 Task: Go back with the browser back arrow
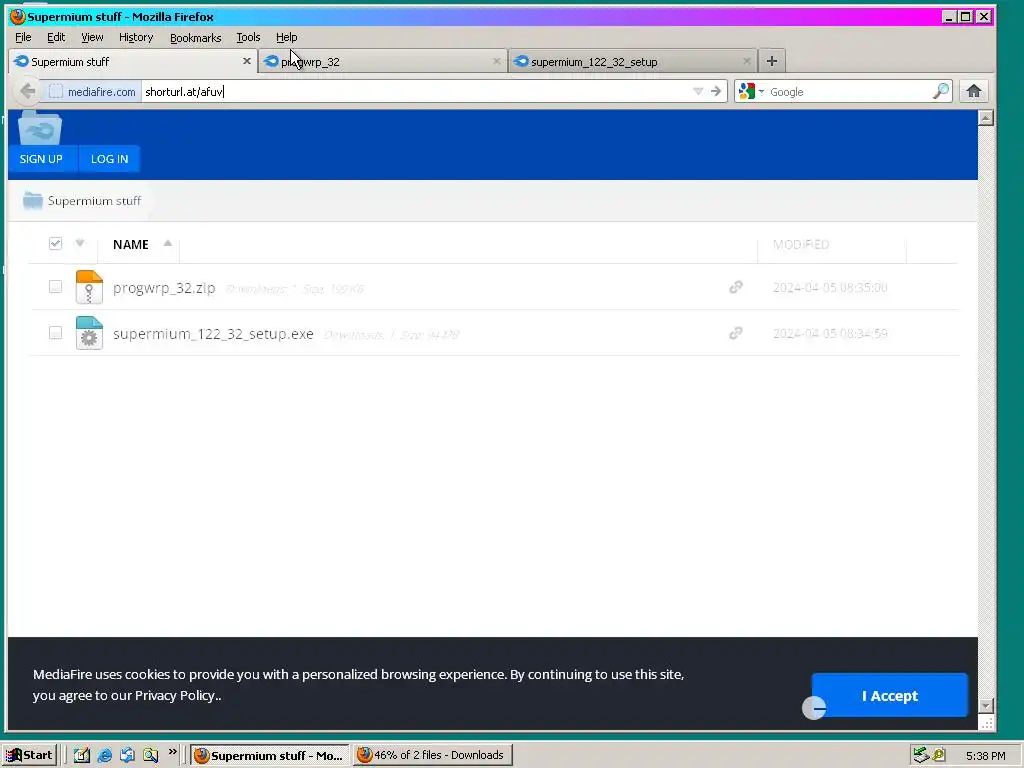[27, 91]
